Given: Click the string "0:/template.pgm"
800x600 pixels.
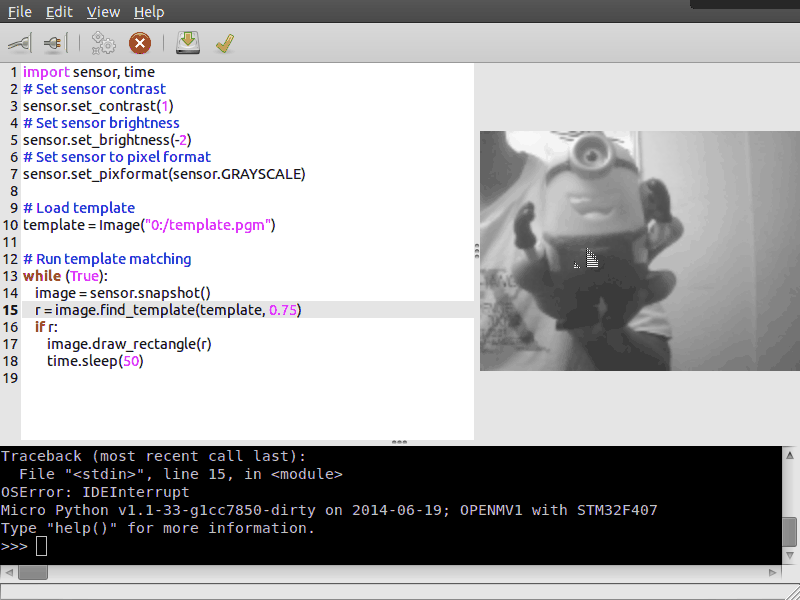Looking at the screenshot, I should [x=208, y=225].
